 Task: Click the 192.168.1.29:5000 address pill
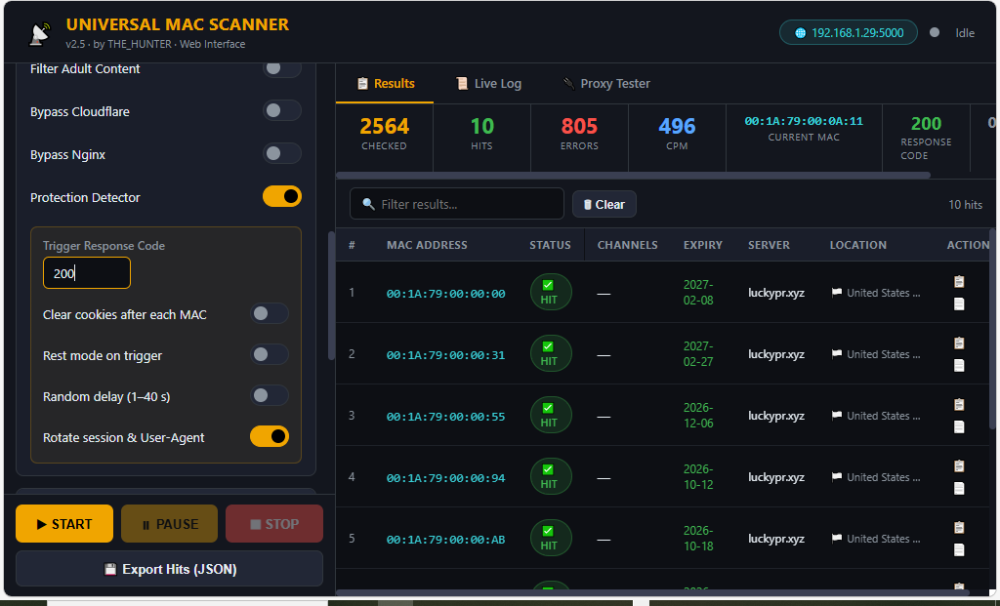click(848, 33)
